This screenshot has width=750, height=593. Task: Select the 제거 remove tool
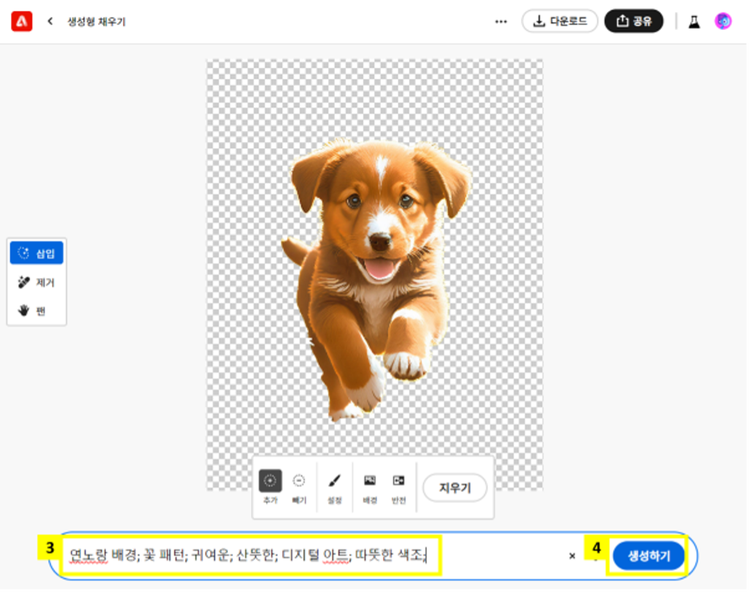point(37,282)
